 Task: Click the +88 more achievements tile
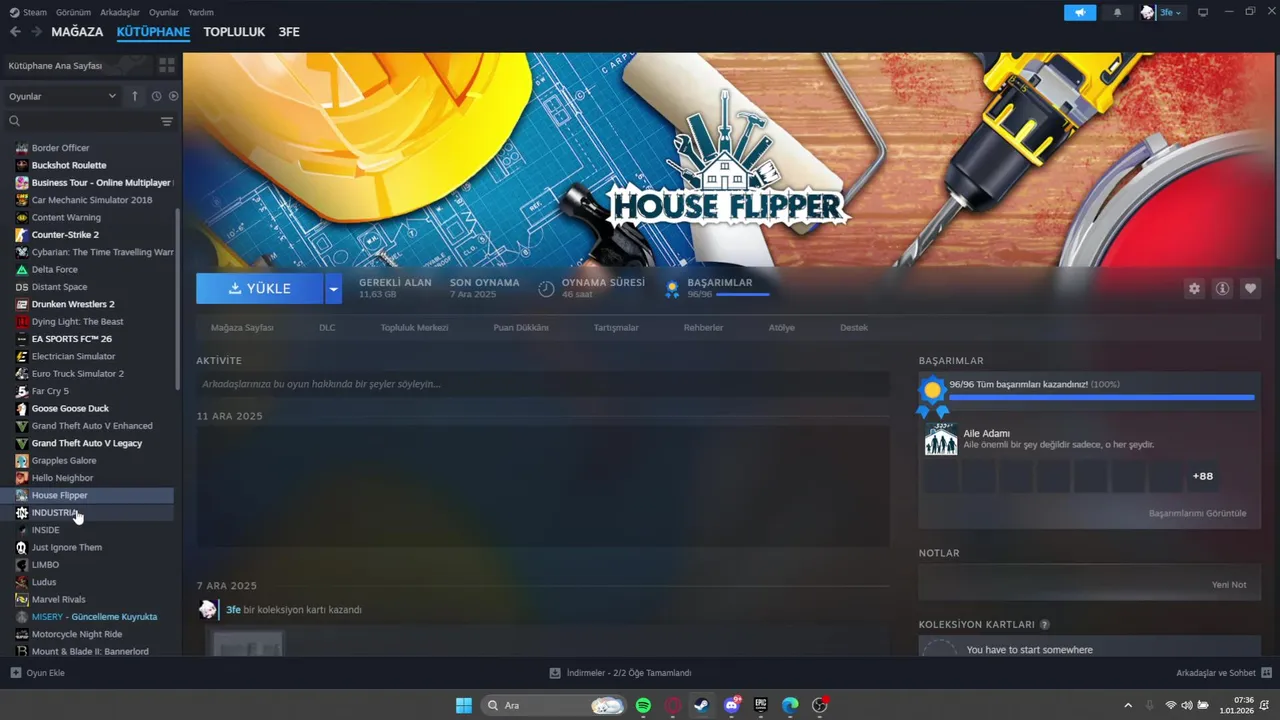pyautogui.click(x=1203, y=476)
